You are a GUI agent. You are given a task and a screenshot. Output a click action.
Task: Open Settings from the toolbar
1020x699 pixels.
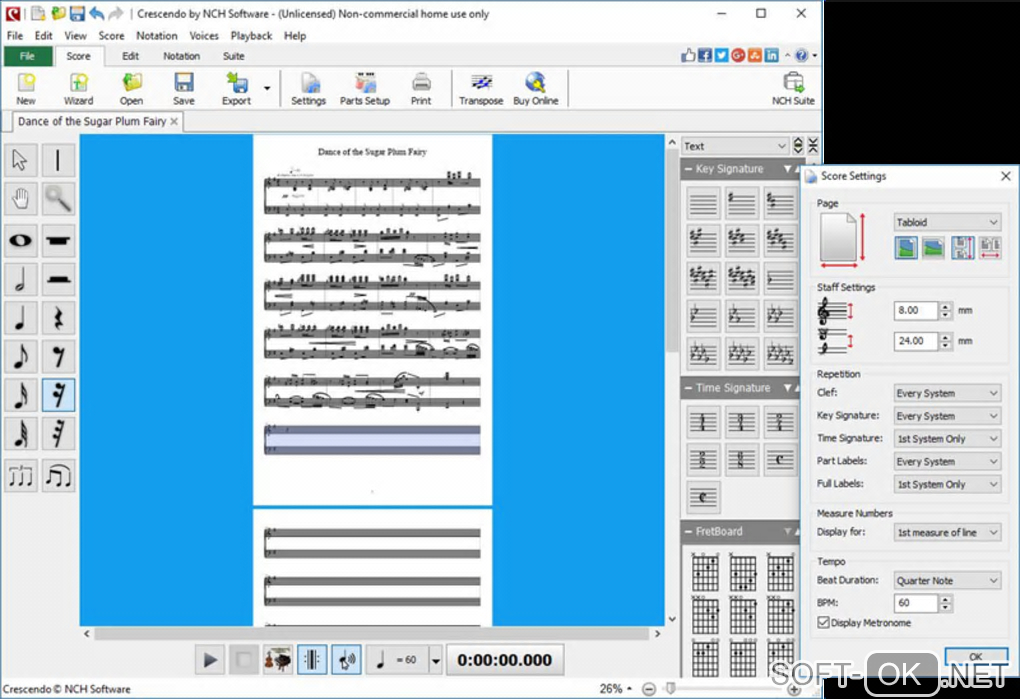(x=308, y=89)
